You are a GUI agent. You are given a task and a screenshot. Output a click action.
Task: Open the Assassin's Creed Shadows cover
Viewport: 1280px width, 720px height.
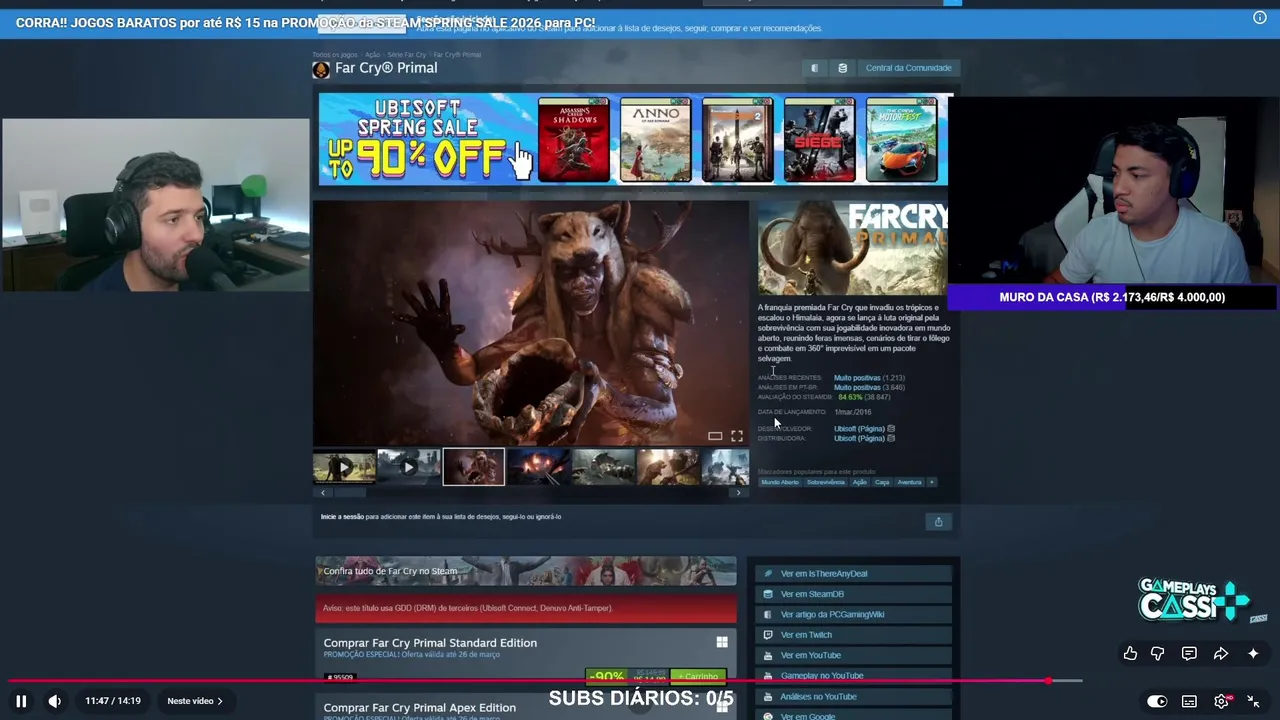click(573, 139)
